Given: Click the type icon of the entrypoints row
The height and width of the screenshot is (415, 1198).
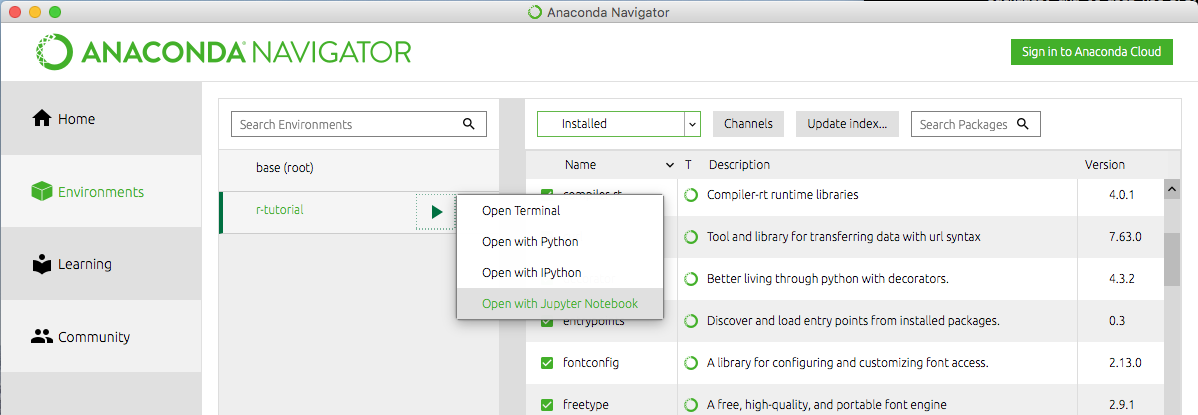Looking at the screenshot, I should [691, 321].
